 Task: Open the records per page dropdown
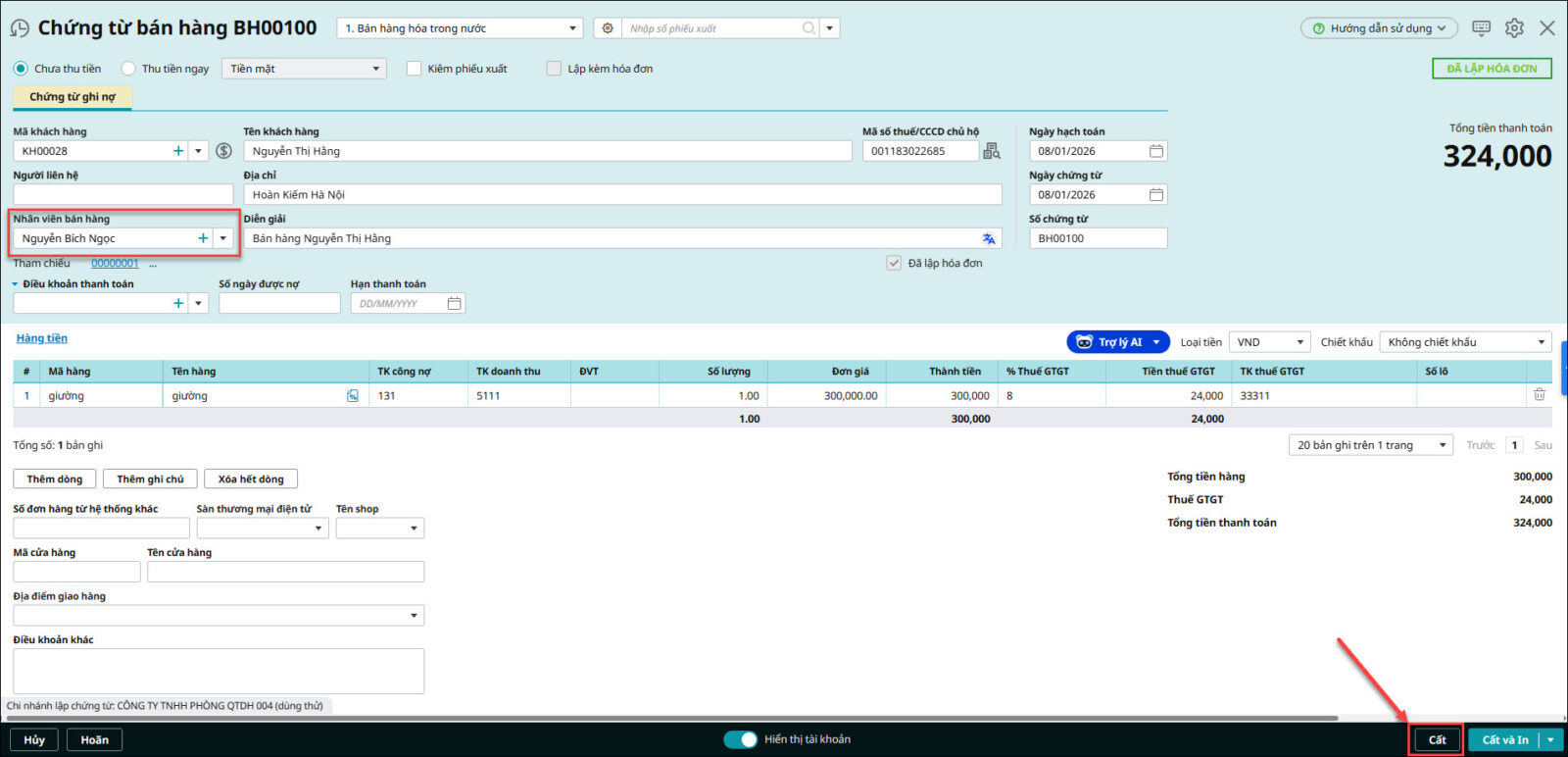tap(1371, 445)
